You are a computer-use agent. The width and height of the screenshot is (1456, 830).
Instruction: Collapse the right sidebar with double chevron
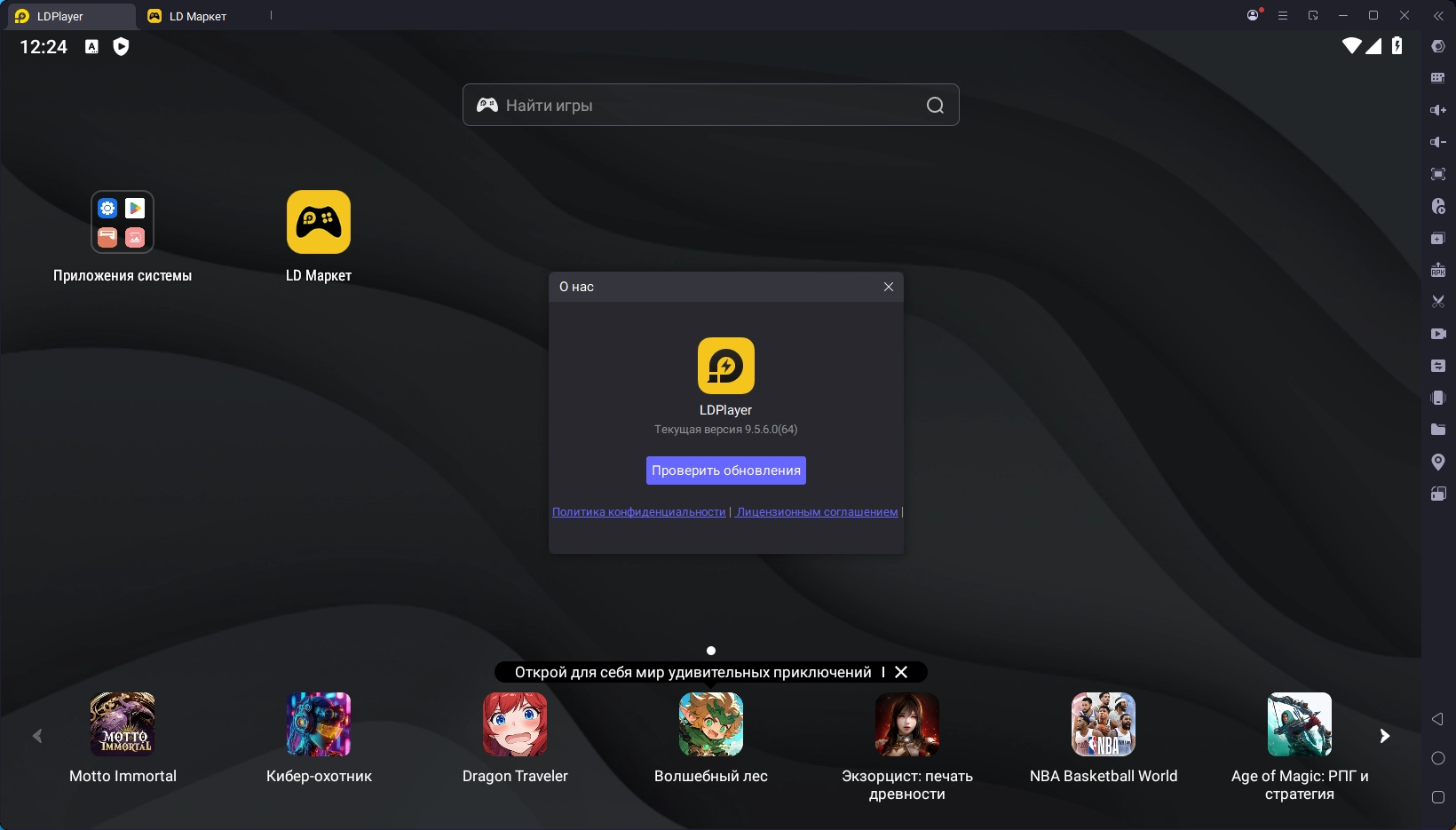tap(1438, 16)
